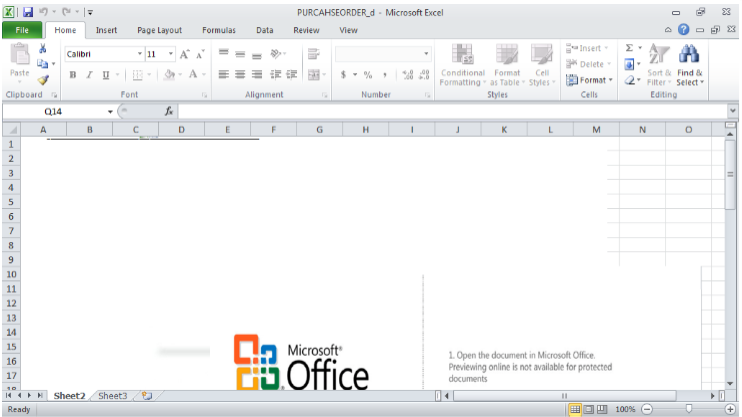Image resolution: width=742 pixels, height=417 pixels.
Task: Click the Insert Function fx button
Action: [169, 111]
